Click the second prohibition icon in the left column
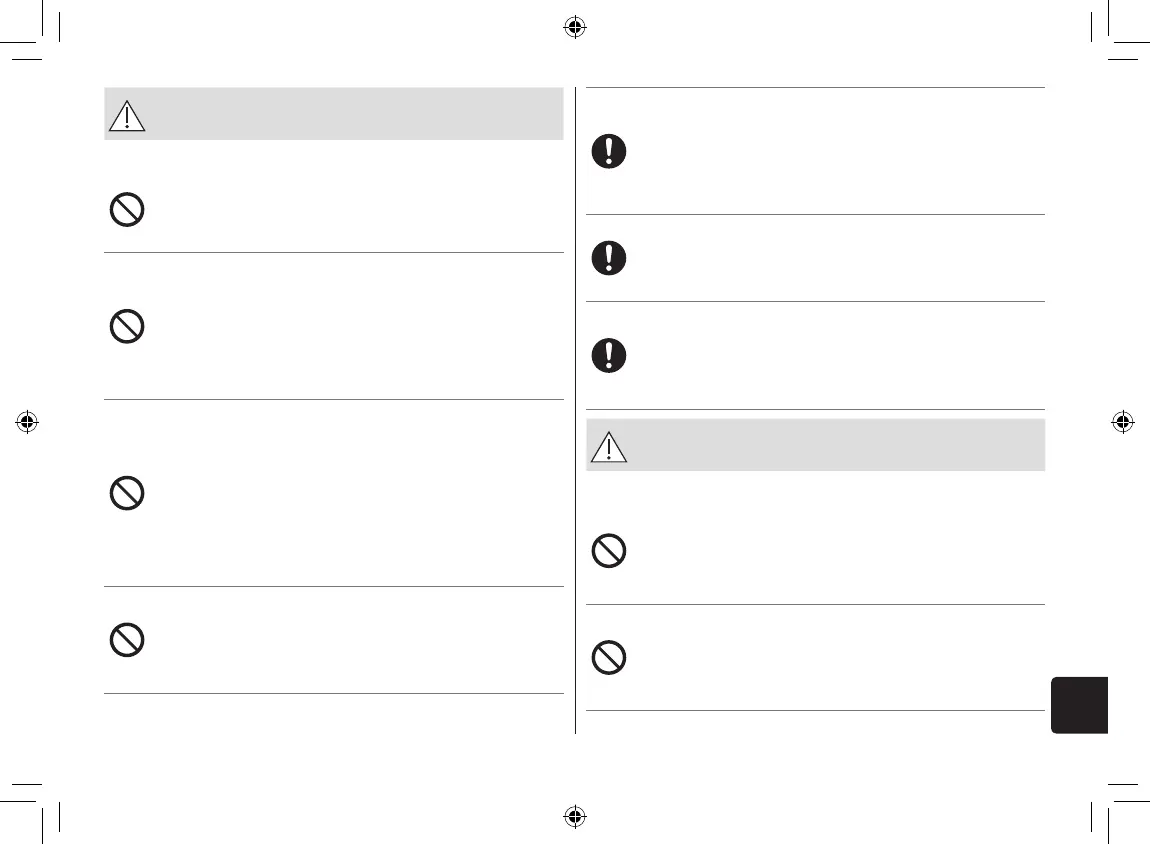1150x844 pixels. pos(126,327)
